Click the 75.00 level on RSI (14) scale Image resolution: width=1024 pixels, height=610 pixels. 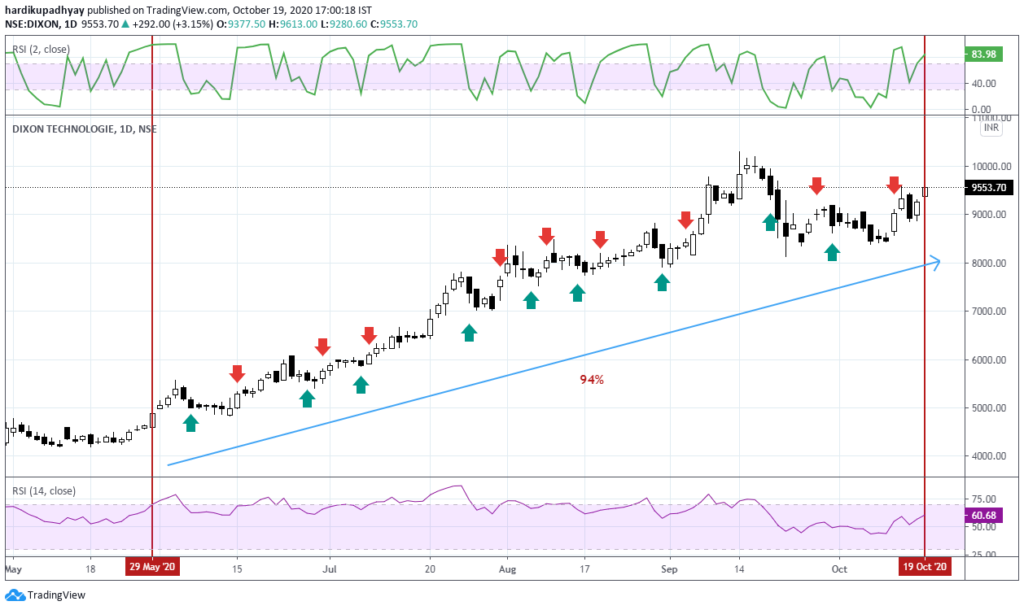click(984, 500)
